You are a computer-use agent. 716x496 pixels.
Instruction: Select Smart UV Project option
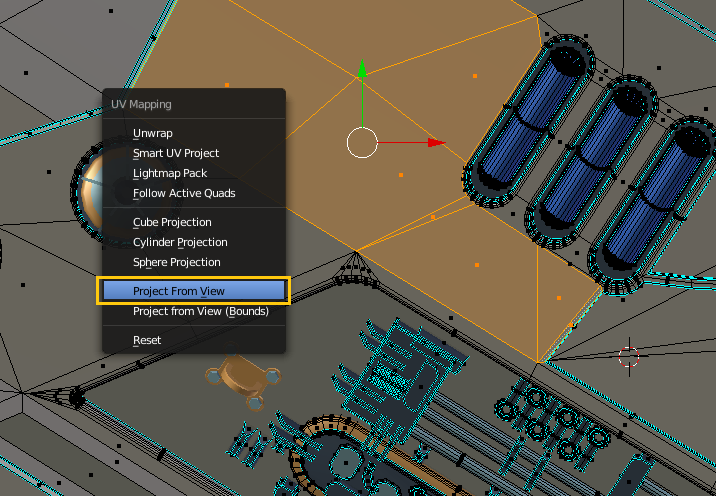click(x=194, y=153)
